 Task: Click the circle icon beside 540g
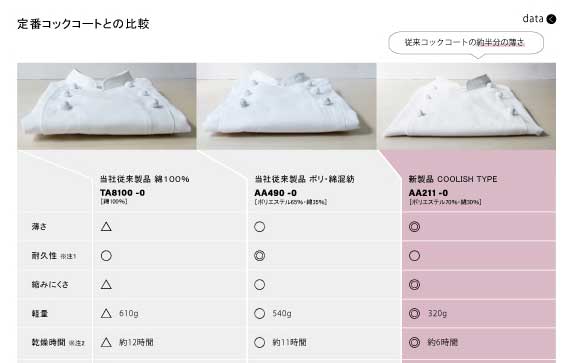pos(259,313)
